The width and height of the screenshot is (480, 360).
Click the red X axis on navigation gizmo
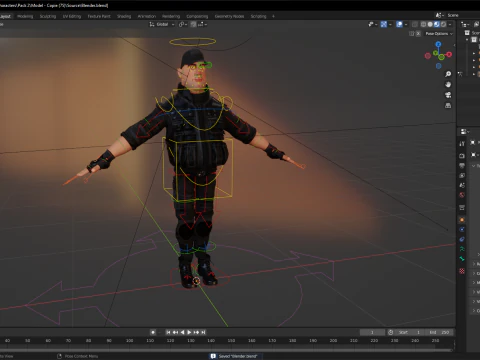pyautogui.click(x=449, y=54)
